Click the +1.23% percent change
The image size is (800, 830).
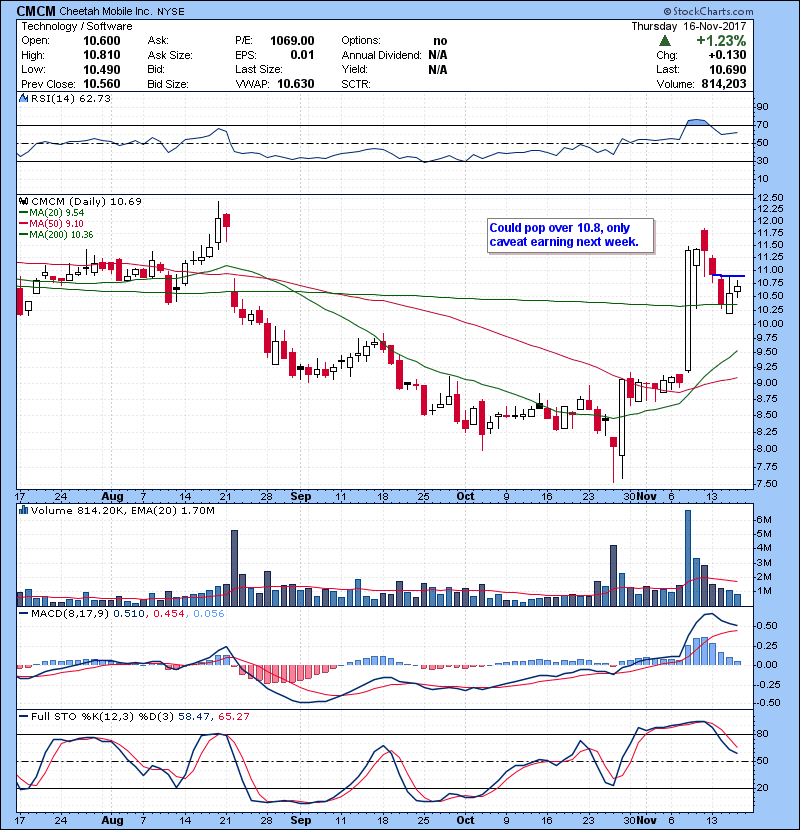pyautogui.click(x=721, y=41)
